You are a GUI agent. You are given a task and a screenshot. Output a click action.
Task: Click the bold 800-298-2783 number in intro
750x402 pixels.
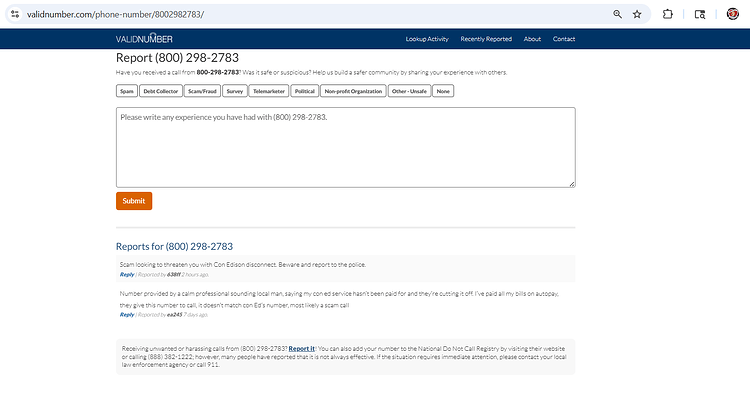[x=218, y=72]
